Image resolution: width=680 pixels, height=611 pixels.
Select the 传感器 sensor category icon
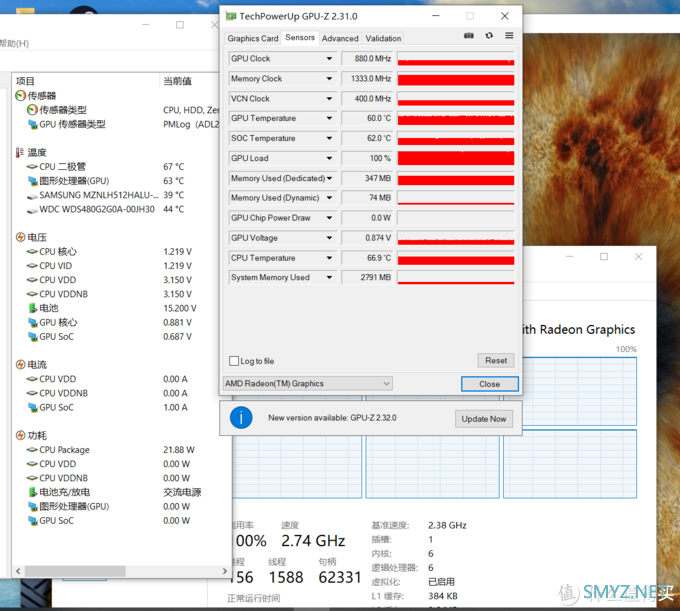20,95
